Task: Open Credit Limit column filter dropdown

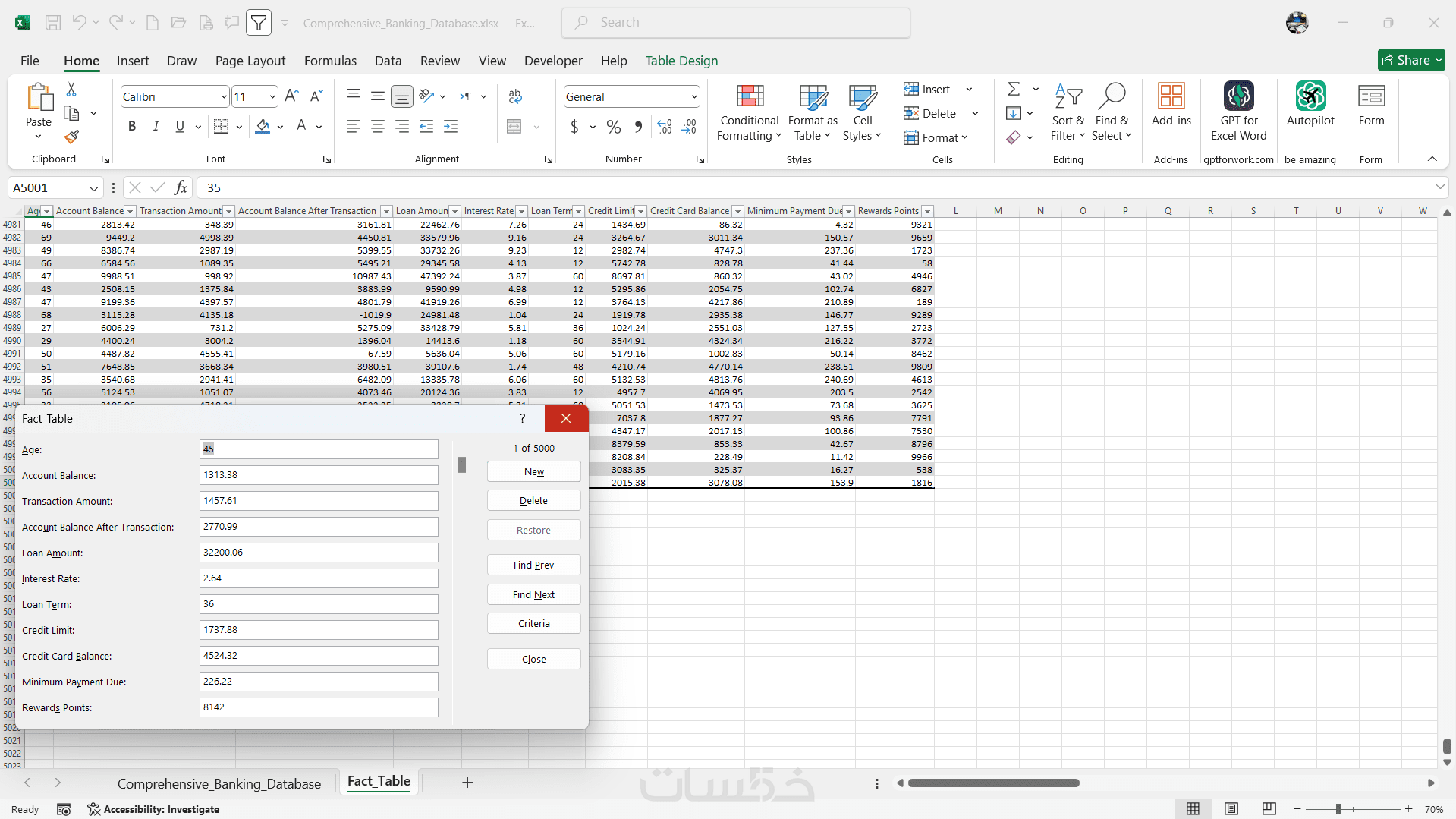Action: [640, 211]
